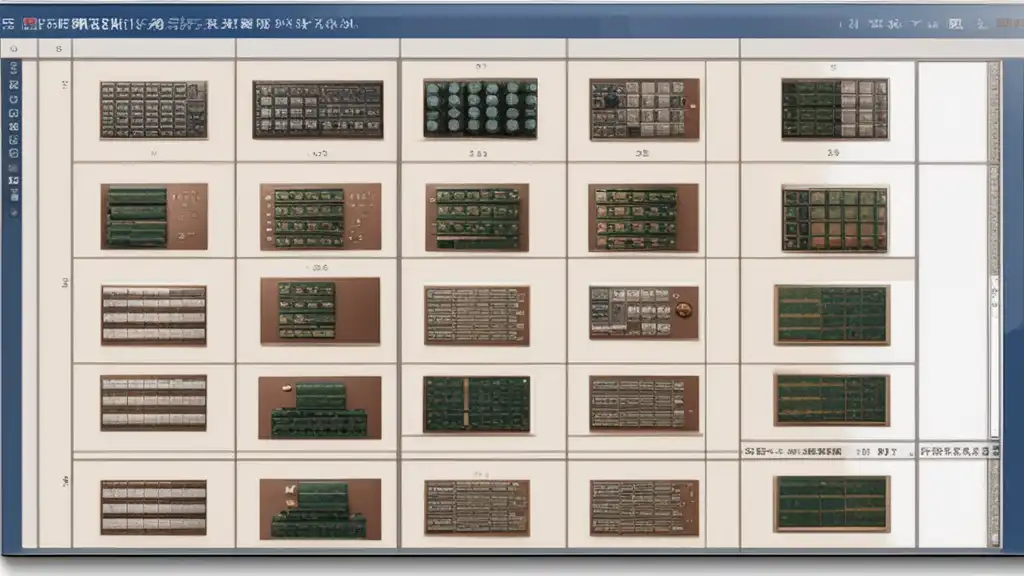This screenshot has width=1024, height=576.
Task: Click the application logo icon in the title bar
Action: coord(8,24)
